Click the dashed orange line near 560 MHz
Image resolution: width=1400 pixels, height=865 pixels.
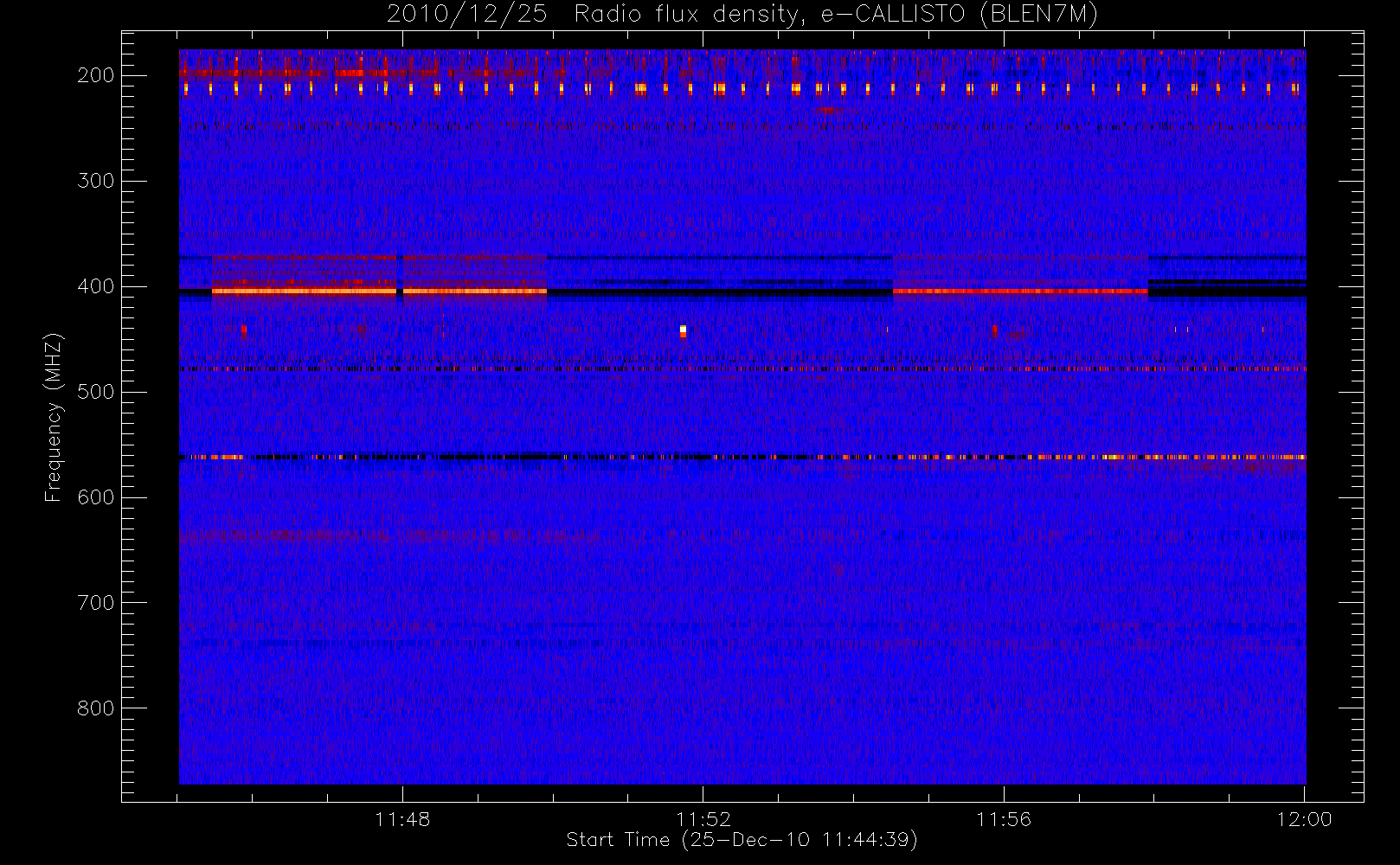[x=1125, y=457]
